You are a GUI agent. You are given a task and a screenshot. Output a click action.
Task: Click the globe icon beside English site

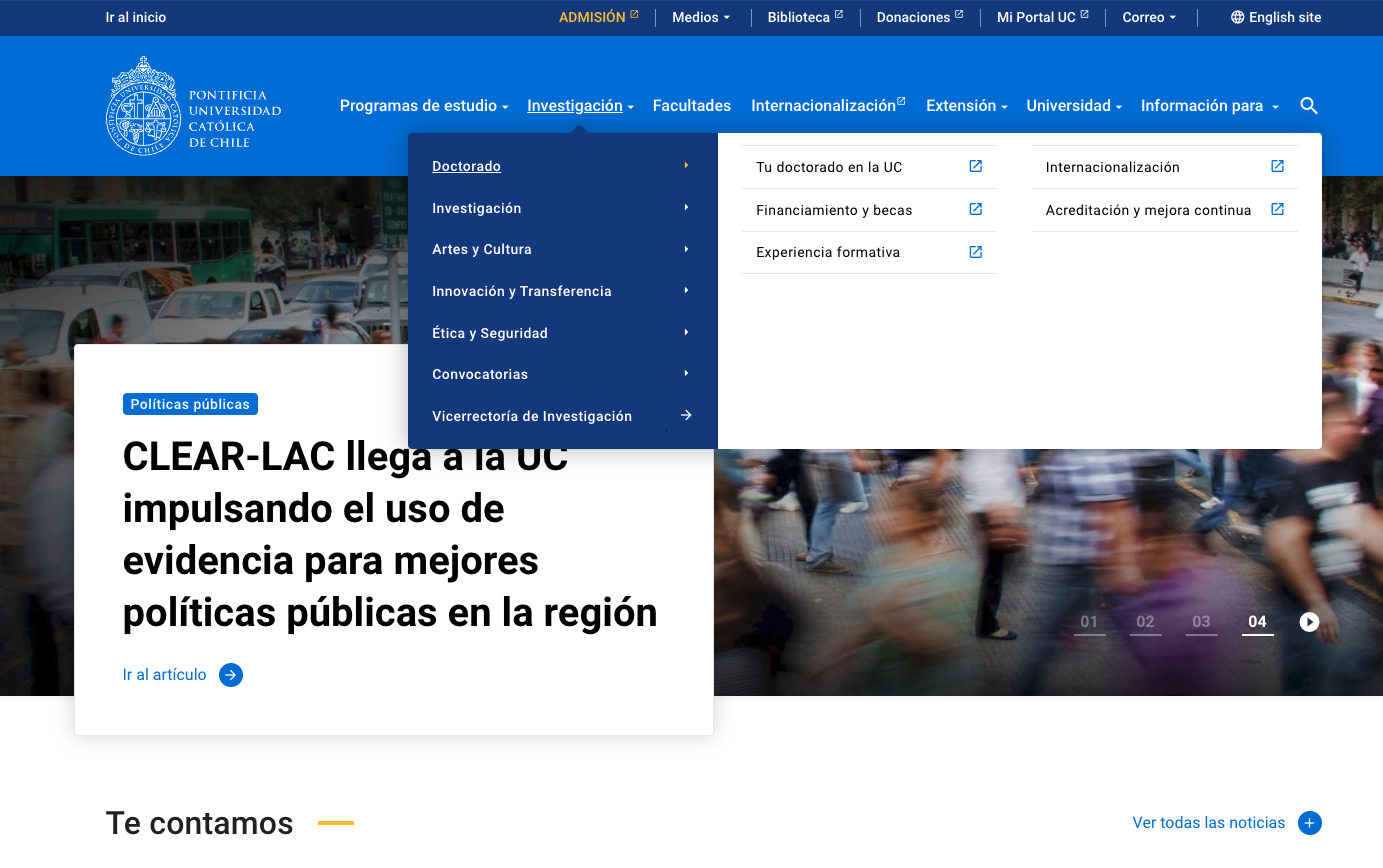click(1238, 17)
